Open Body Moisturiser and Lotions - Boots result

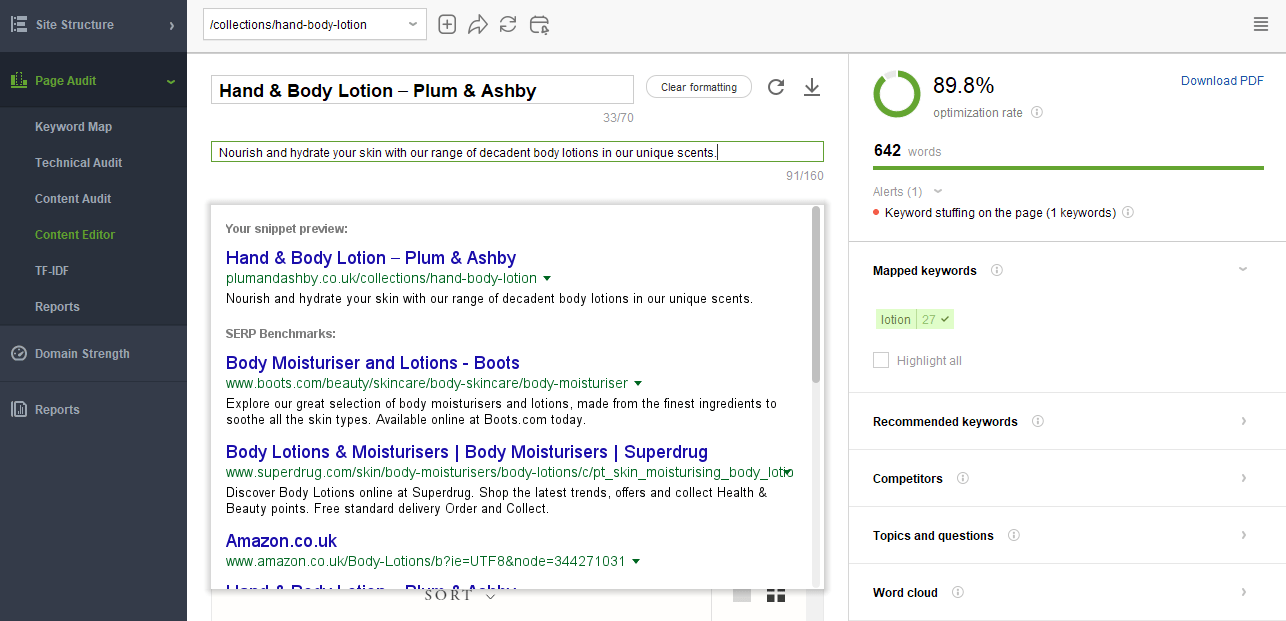373,363
